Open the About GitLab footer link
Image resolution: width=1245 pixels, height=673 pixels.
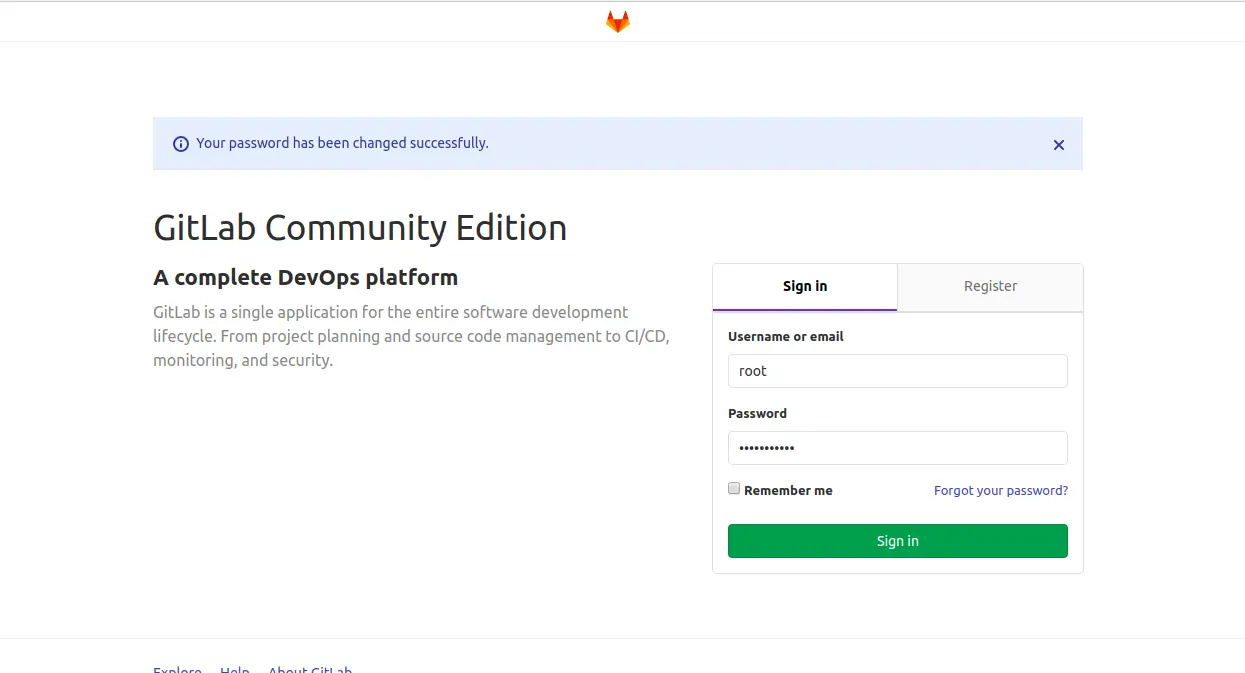tap(310, 669)
